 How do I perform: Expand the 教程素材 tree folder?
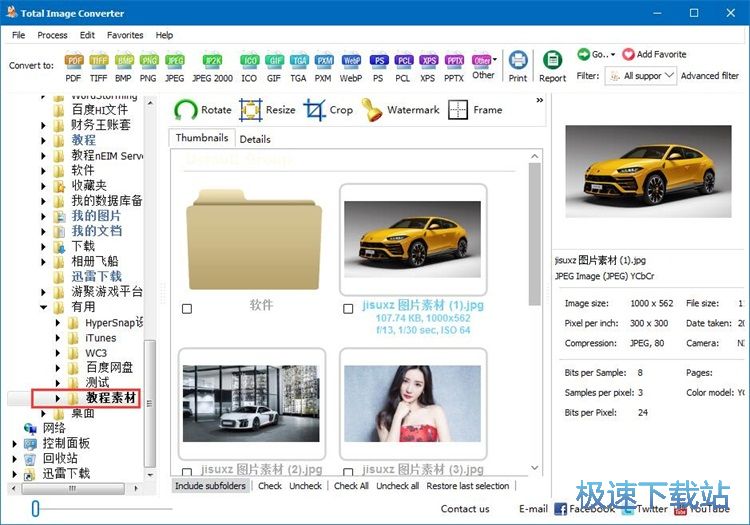point(58,398)
